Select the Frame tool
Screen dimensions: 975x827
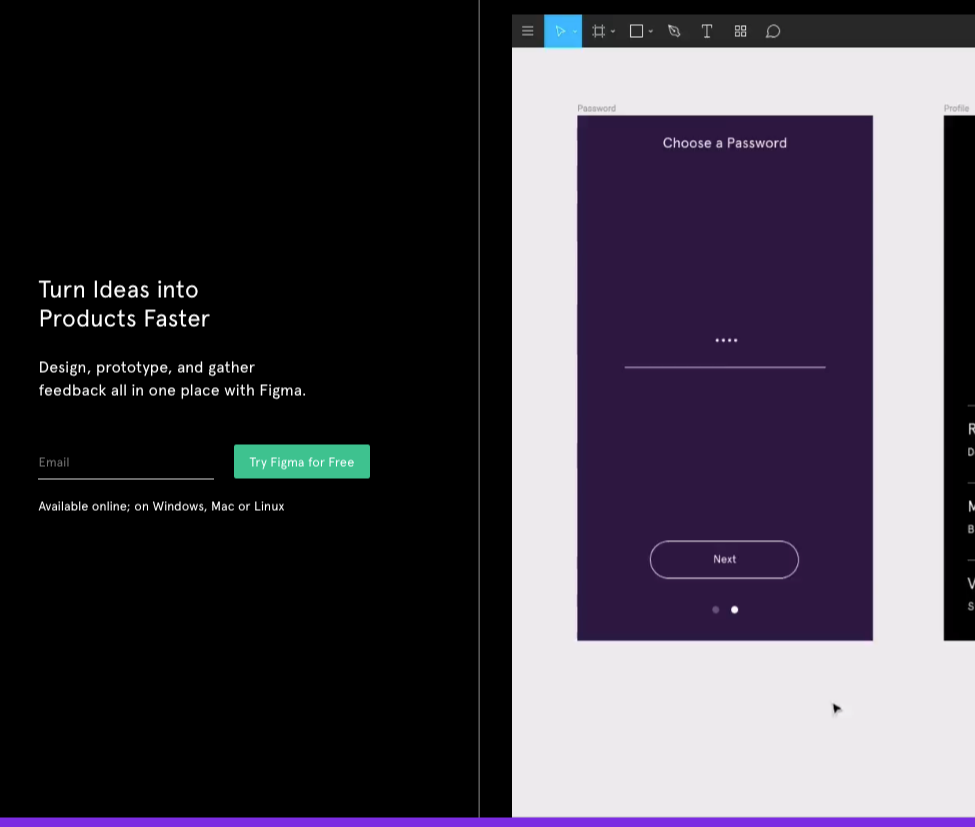tap(598, 31)
